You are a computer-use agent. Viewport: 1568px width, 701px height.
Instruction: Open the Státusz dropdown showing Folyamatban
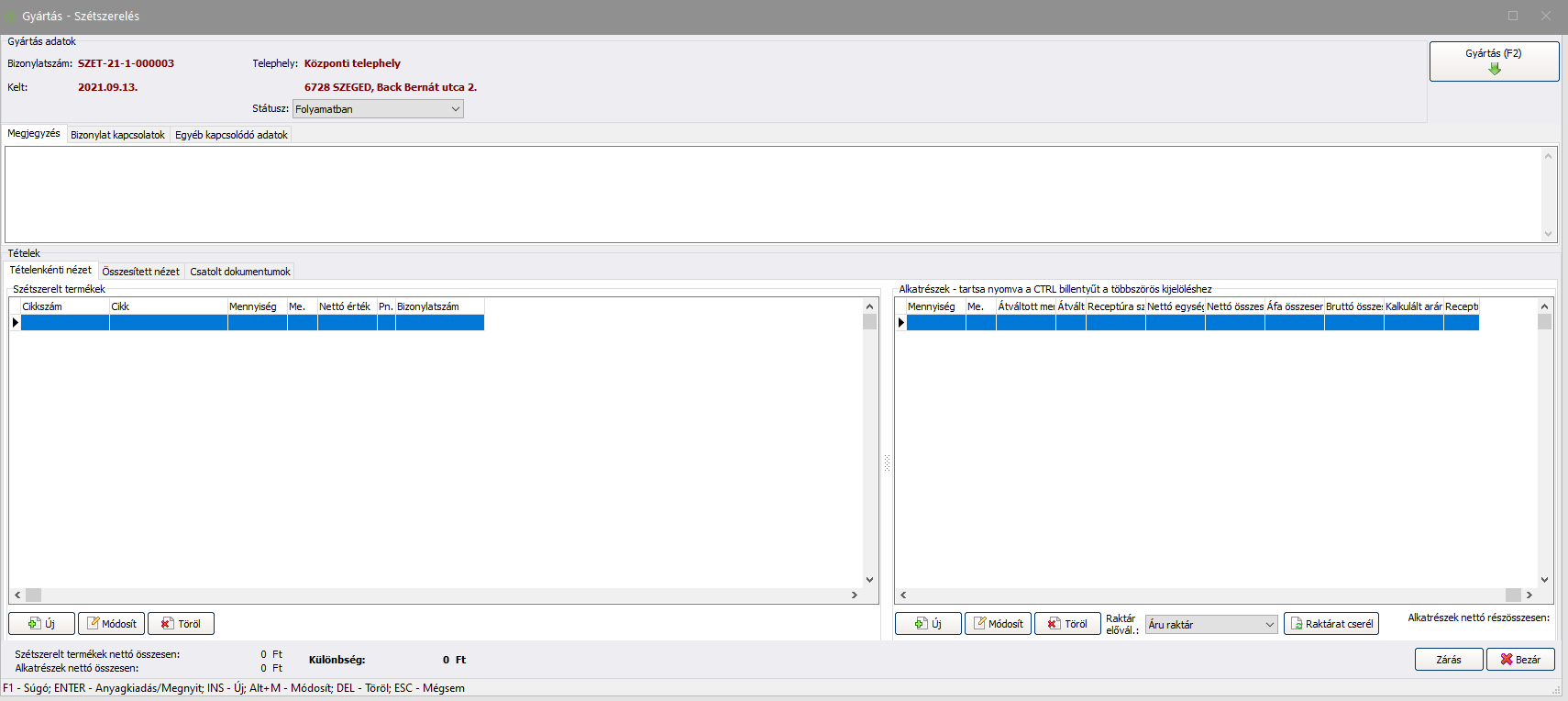378,109
